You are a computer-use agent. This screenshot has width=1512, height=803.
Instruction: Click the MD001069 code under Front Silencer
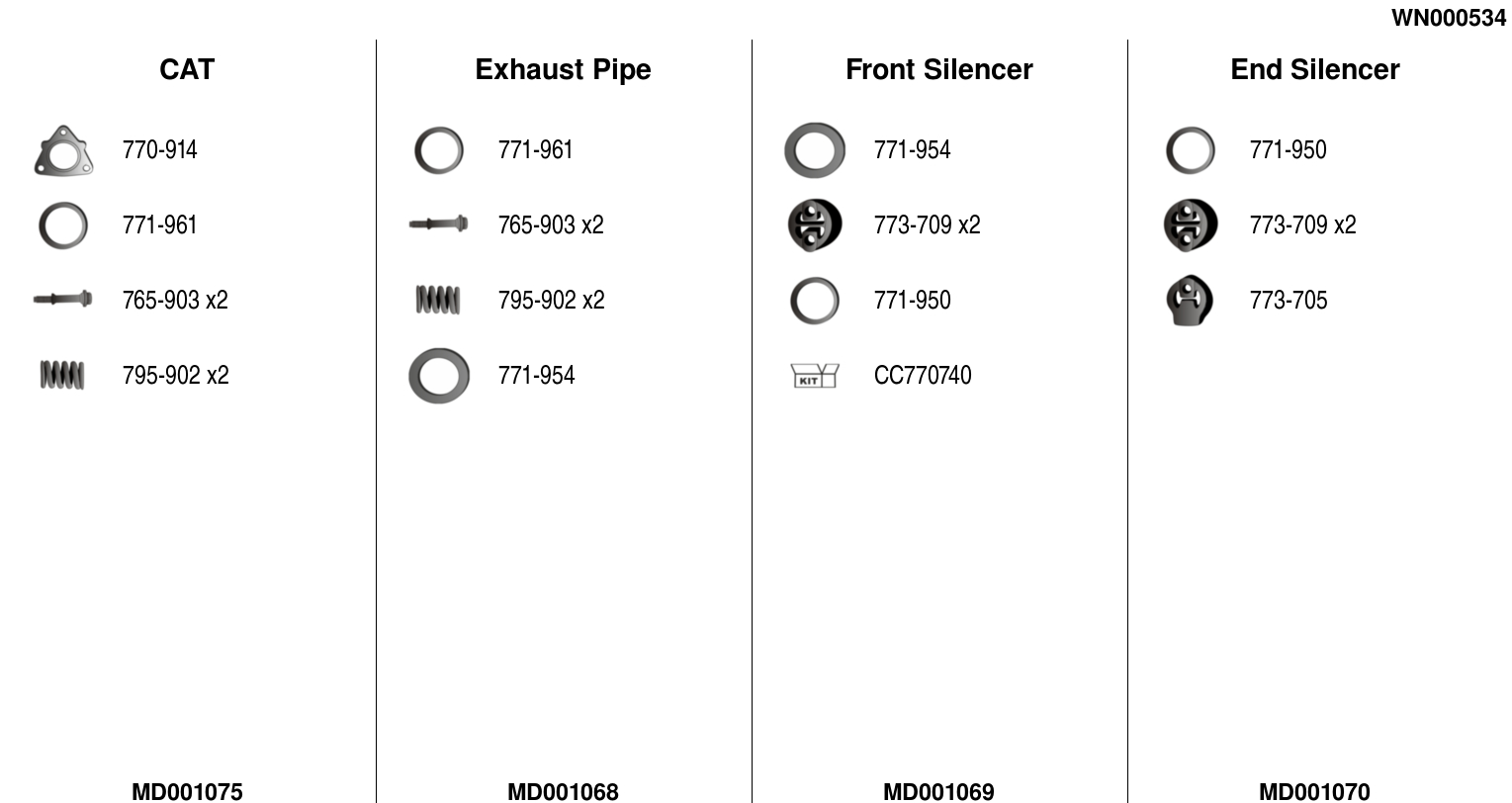(938, 791)
